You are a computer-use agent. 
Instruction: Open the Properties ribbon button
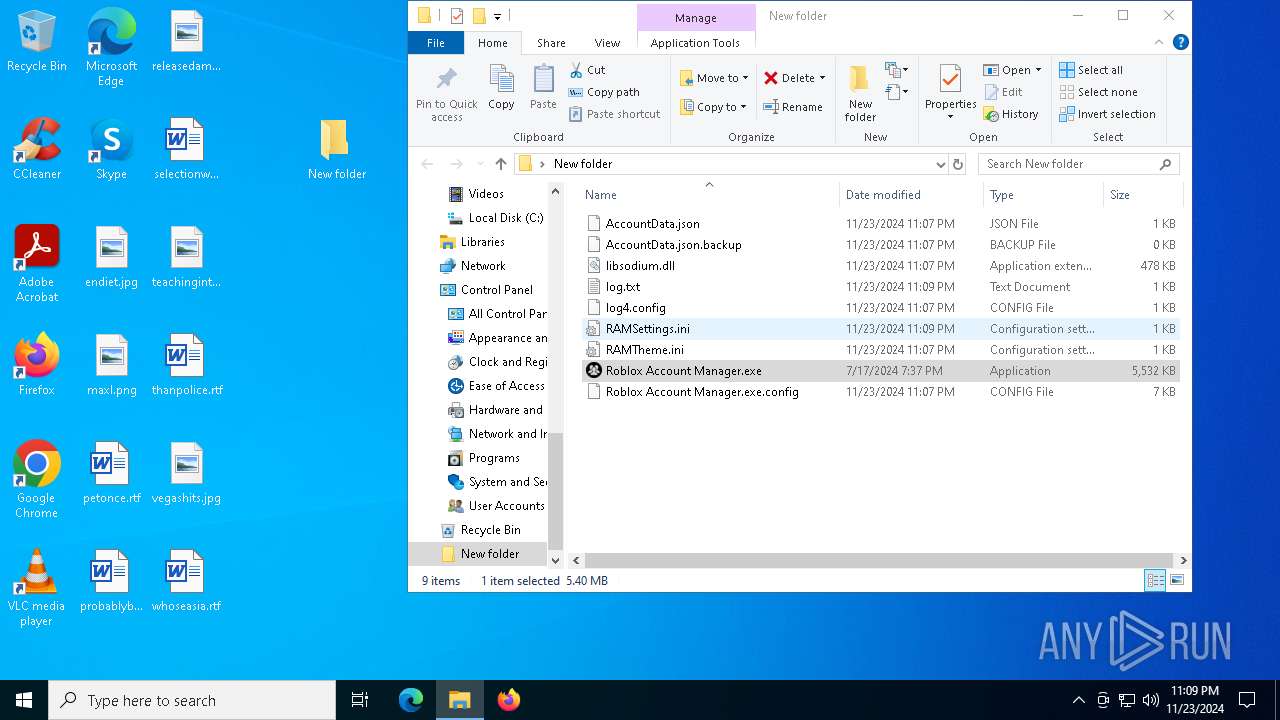[950, 93]
